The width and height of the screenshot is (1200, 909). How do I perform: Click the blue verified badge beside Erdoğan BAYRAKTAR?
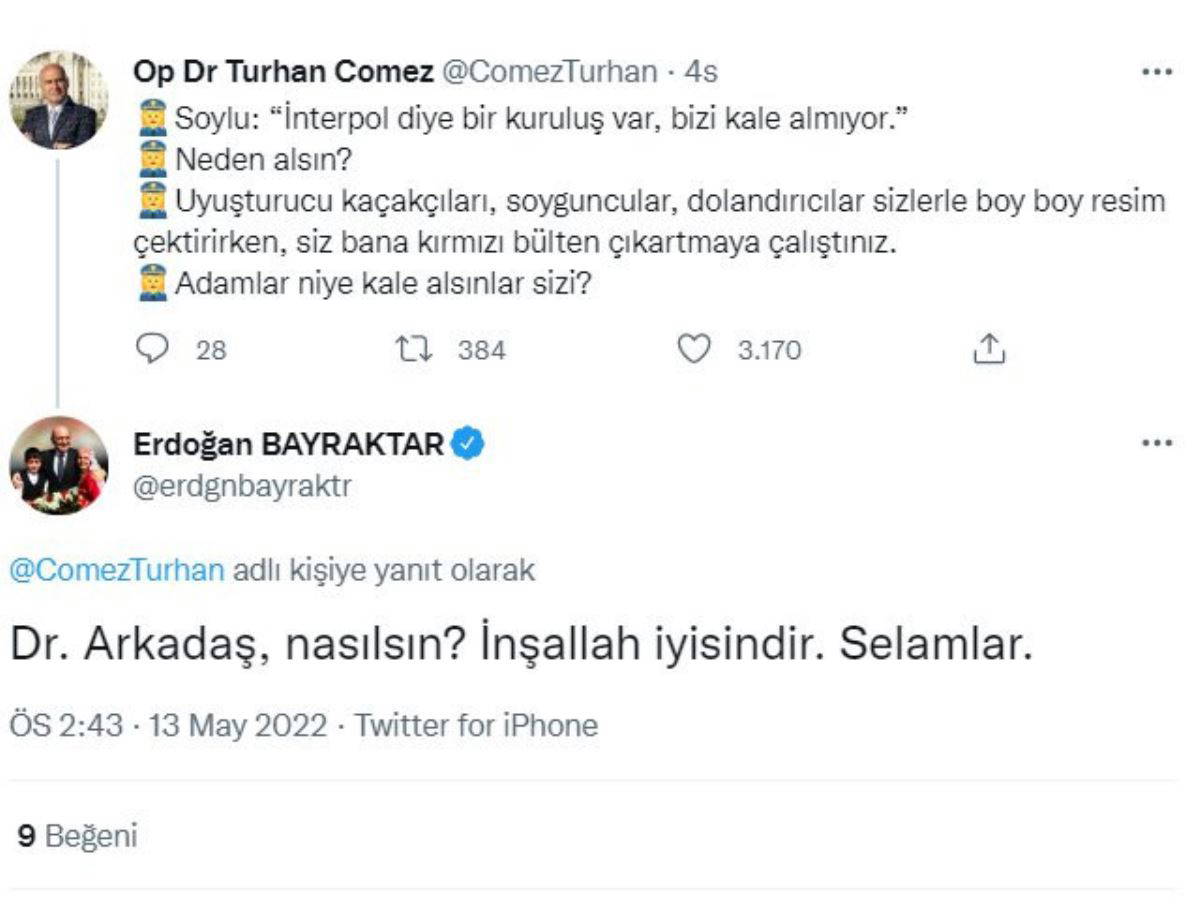(467, 443)
